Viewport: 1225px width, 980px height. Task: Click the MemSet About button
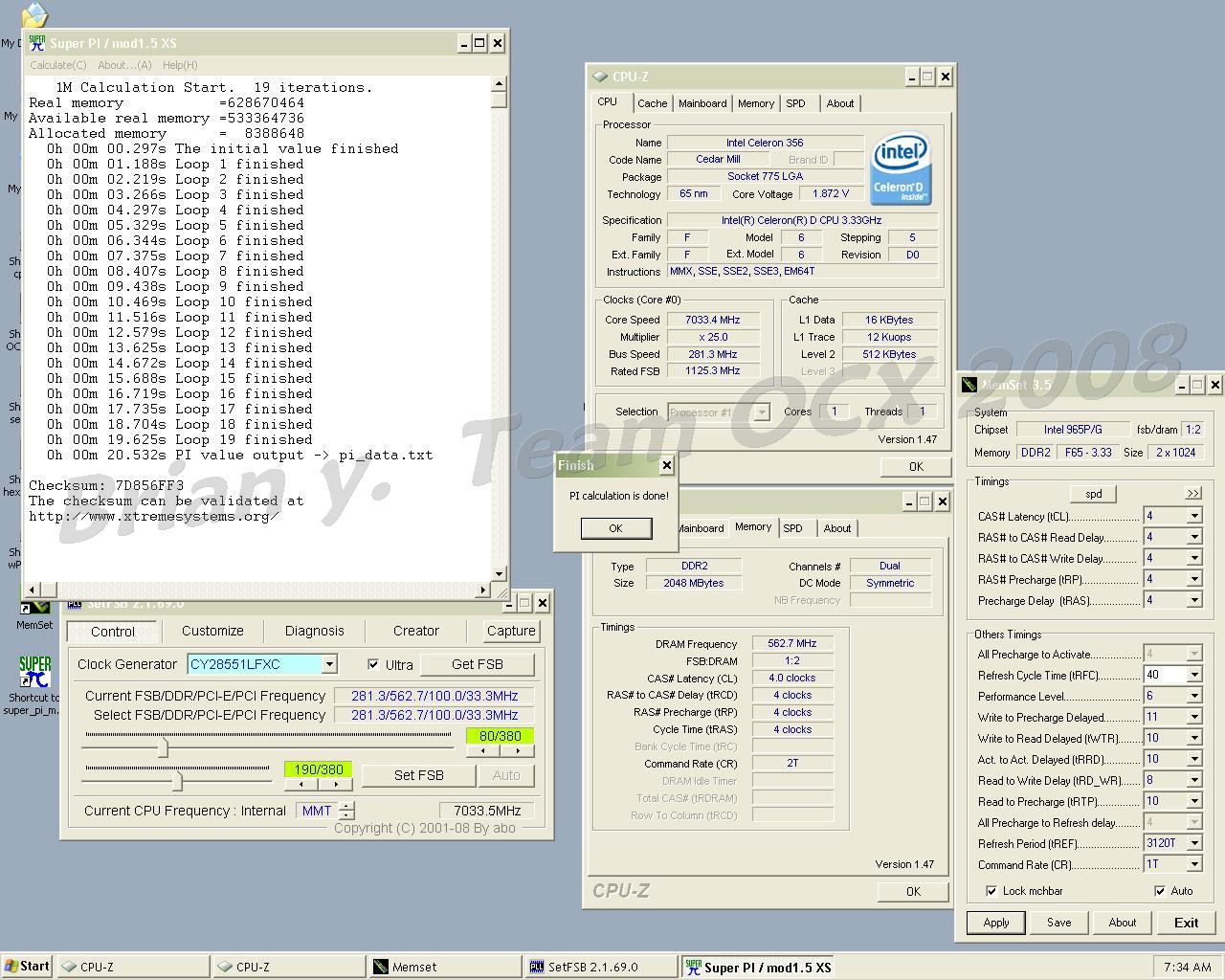coord(1123,923)
